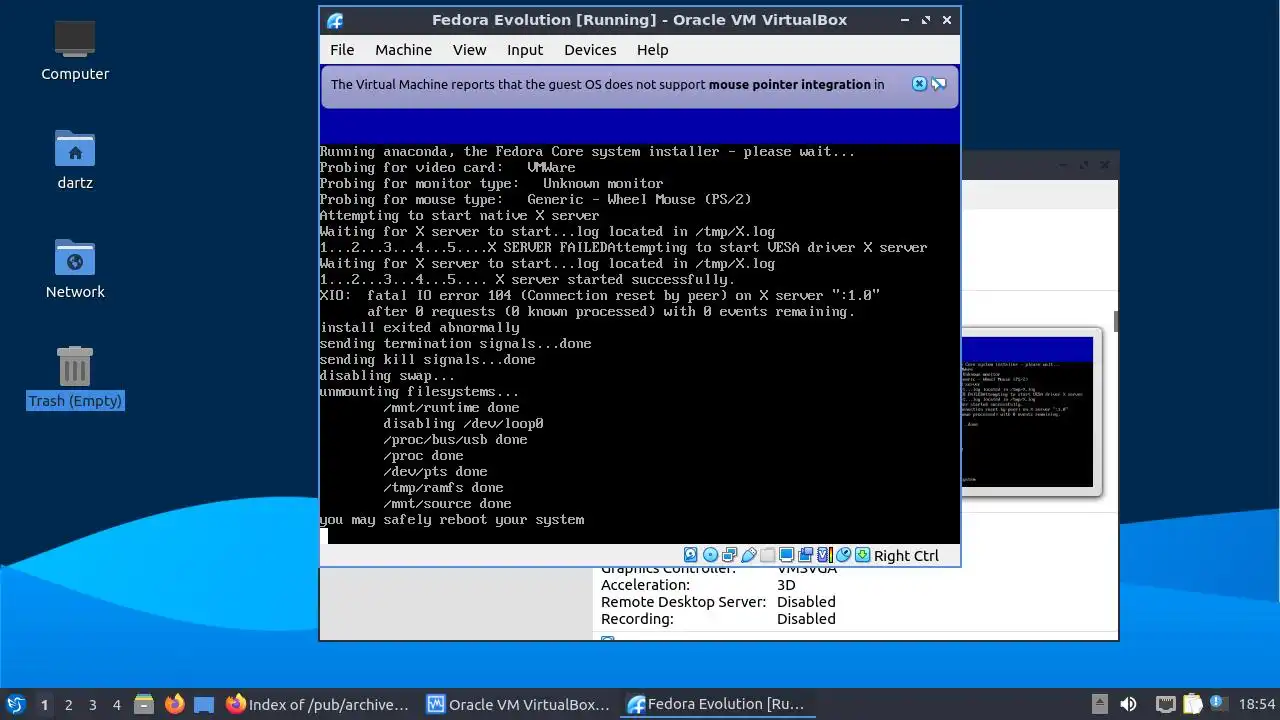Screen dimensions: 1280x720
Task: Switch to workspace 3
Action: coord(92,704)
